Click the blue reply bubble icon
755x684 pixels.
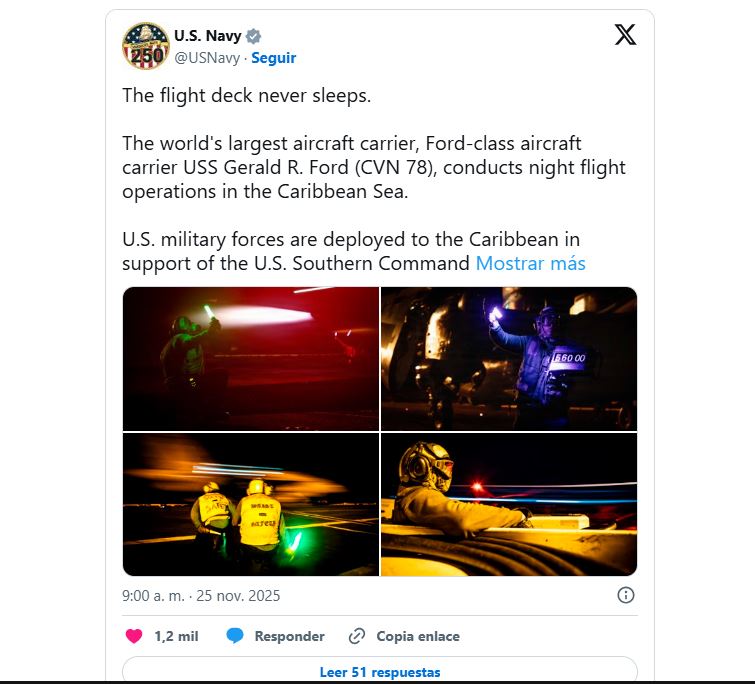point(235,636)
